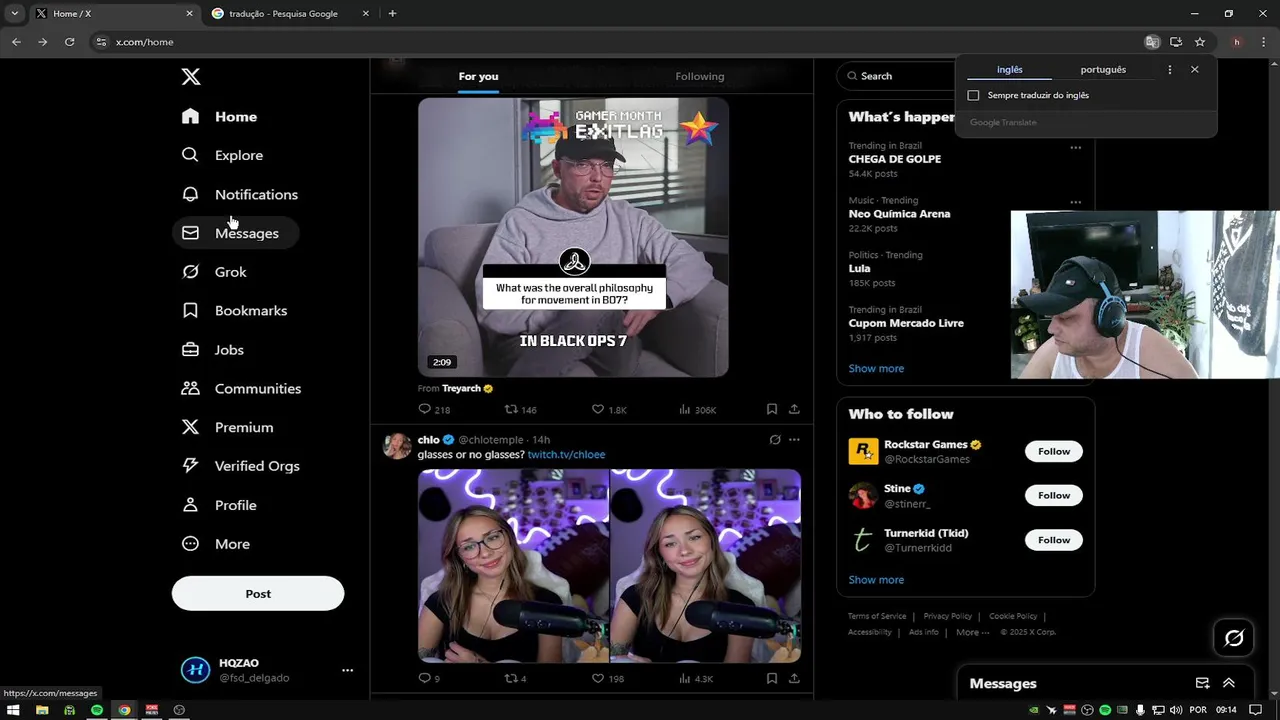Bookmark this page with the star icon

1200,42
